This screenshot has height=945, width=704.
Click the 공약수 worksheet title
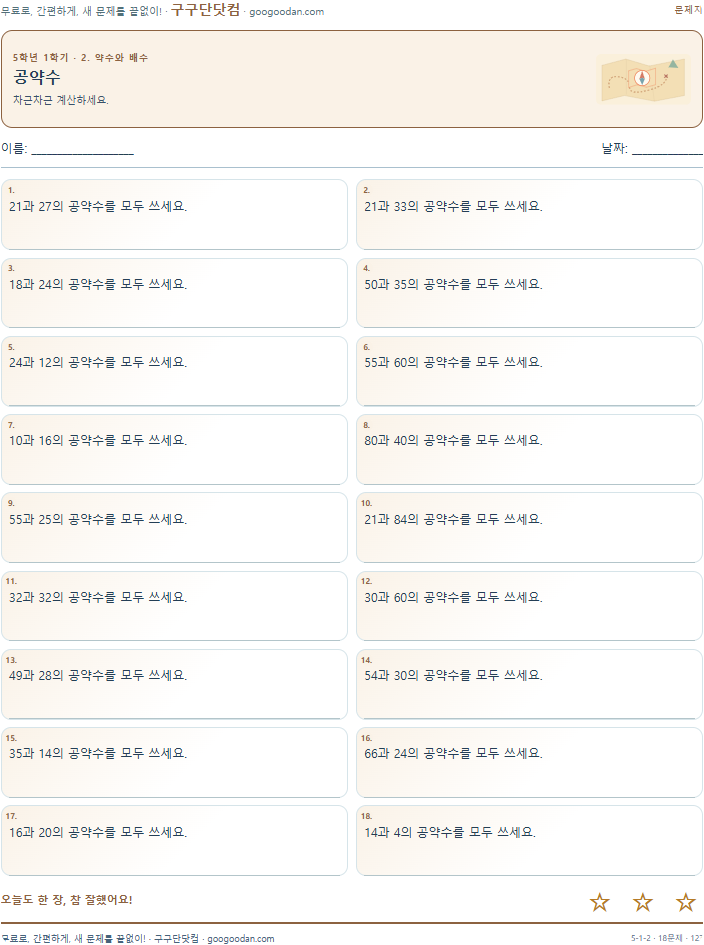pyautogui.click(x=37, y=77)
